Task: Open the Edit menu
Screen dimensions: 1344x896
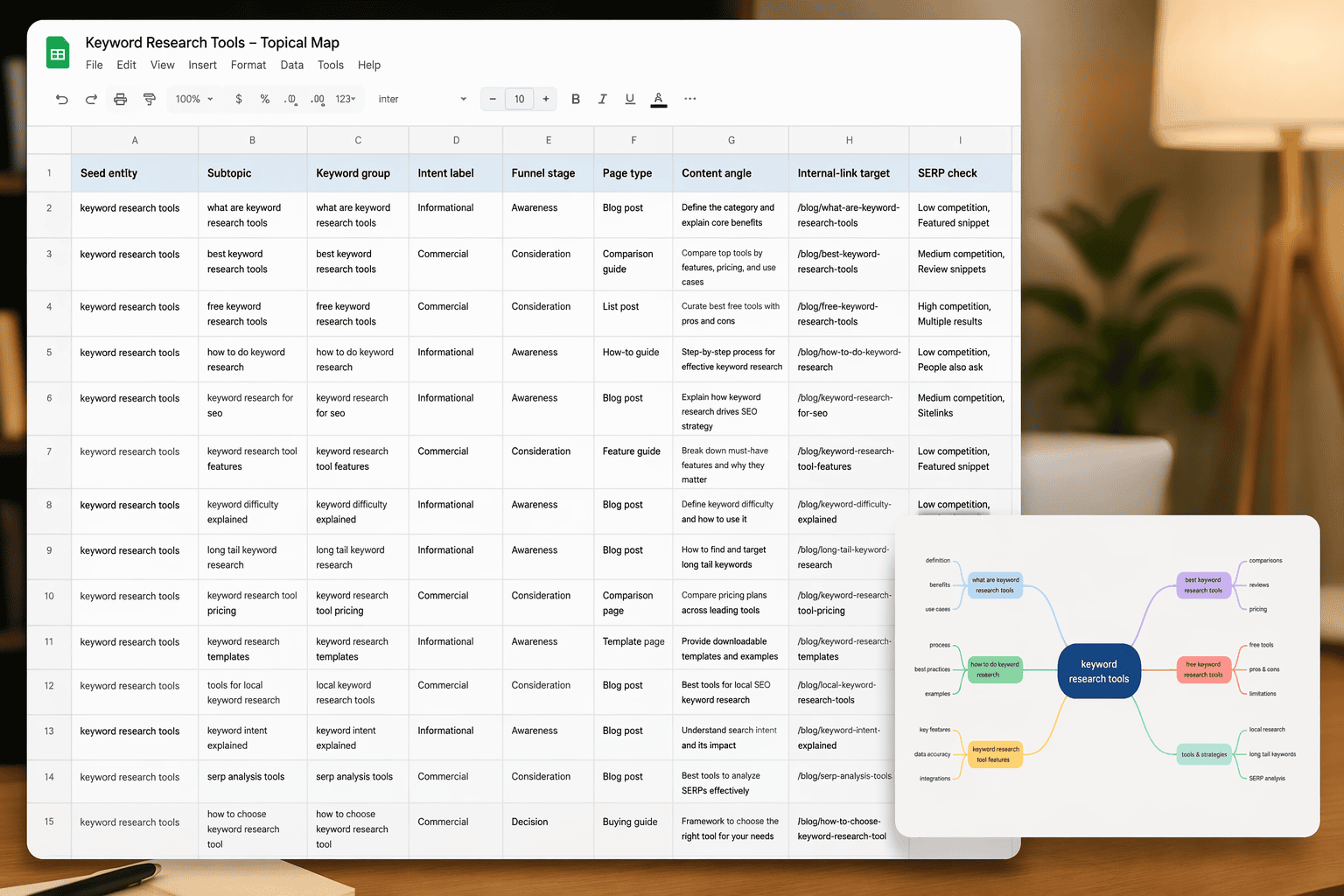Action: (126, 65)
